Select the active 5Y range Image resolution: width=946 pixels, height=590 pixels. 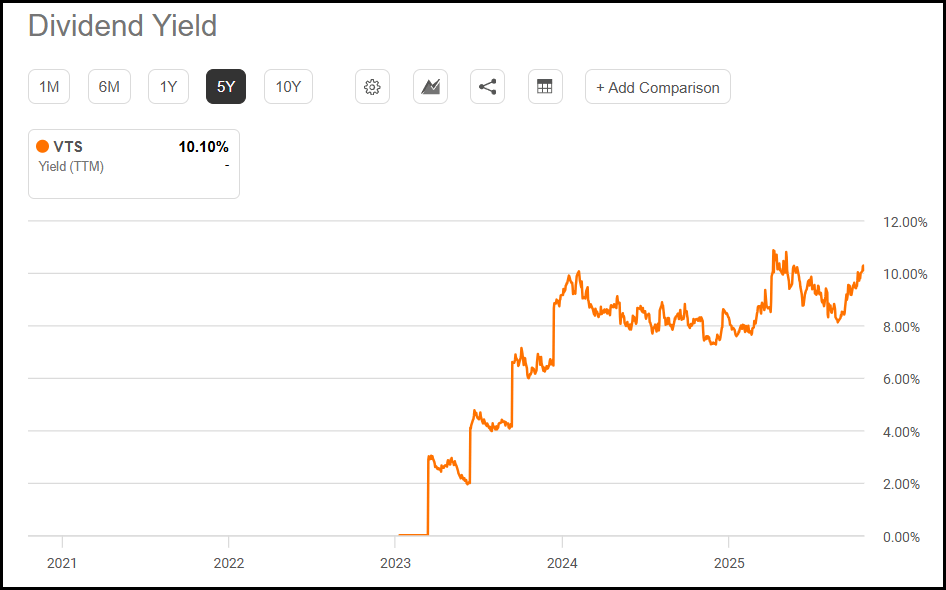point(226,87)
